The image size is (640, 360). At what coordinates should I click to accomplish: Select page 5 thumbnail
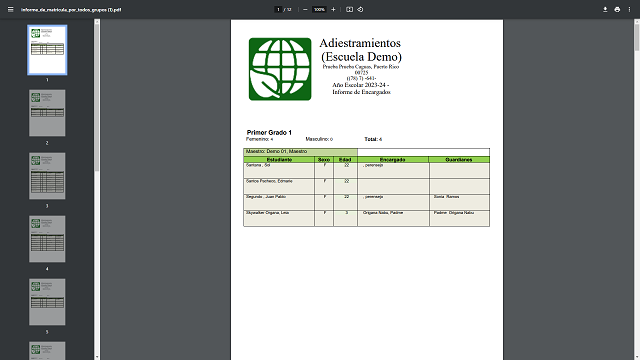coord(47,302)
